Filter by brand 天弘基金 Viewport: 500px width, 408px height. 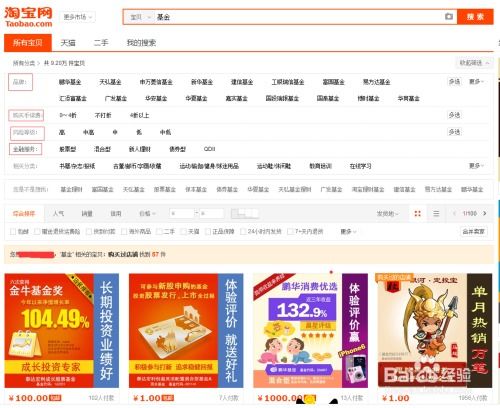[110, 82]
